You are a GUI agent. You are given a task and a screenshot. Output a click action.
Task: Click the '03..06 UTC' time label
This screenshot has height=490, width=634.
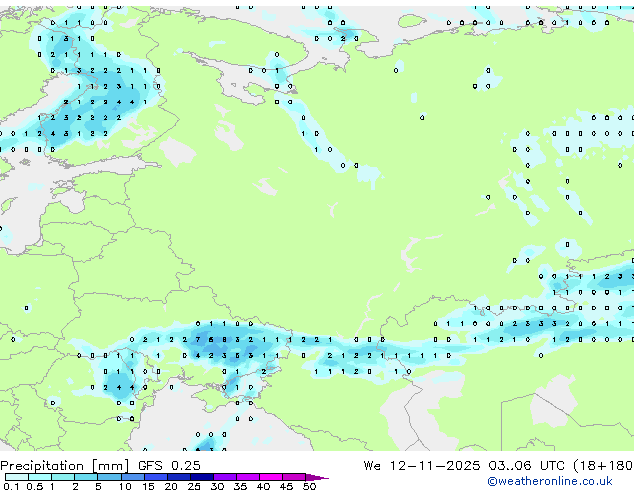tap(526, 466)
